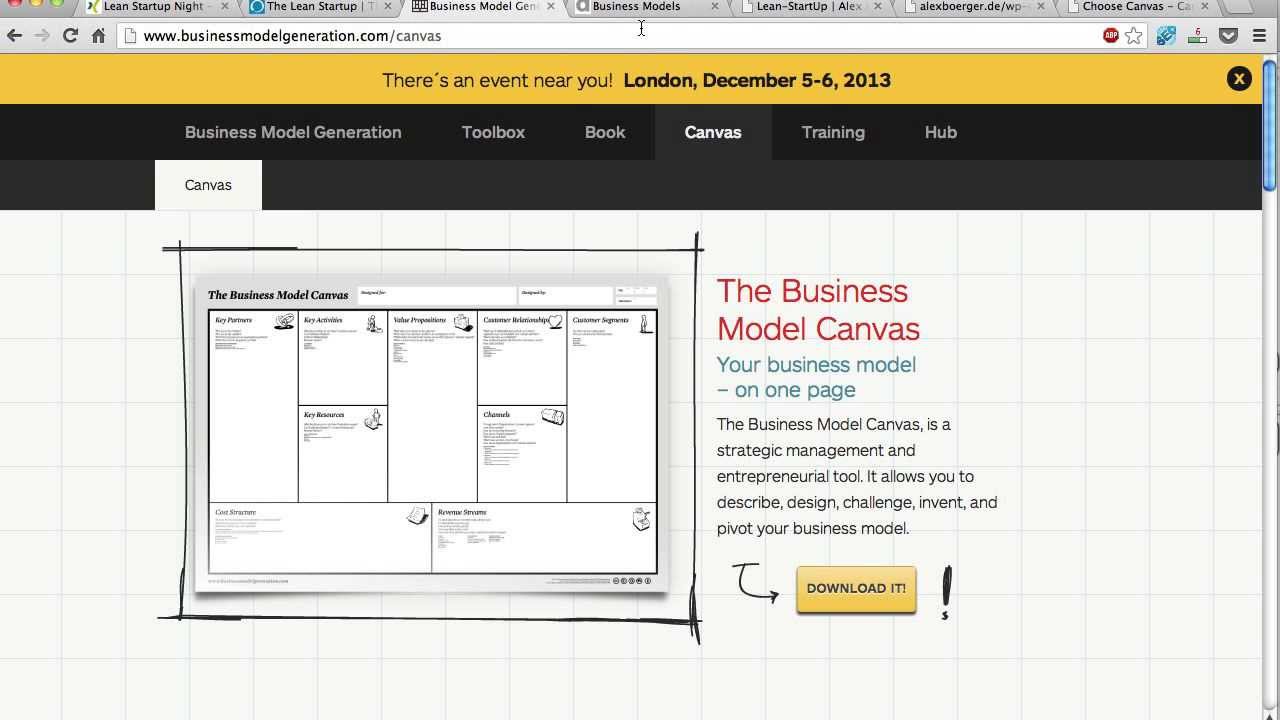Screen dimensions: 1280x720
Task: Click the Key Partners box on canvas
Action: click(253, 406)
